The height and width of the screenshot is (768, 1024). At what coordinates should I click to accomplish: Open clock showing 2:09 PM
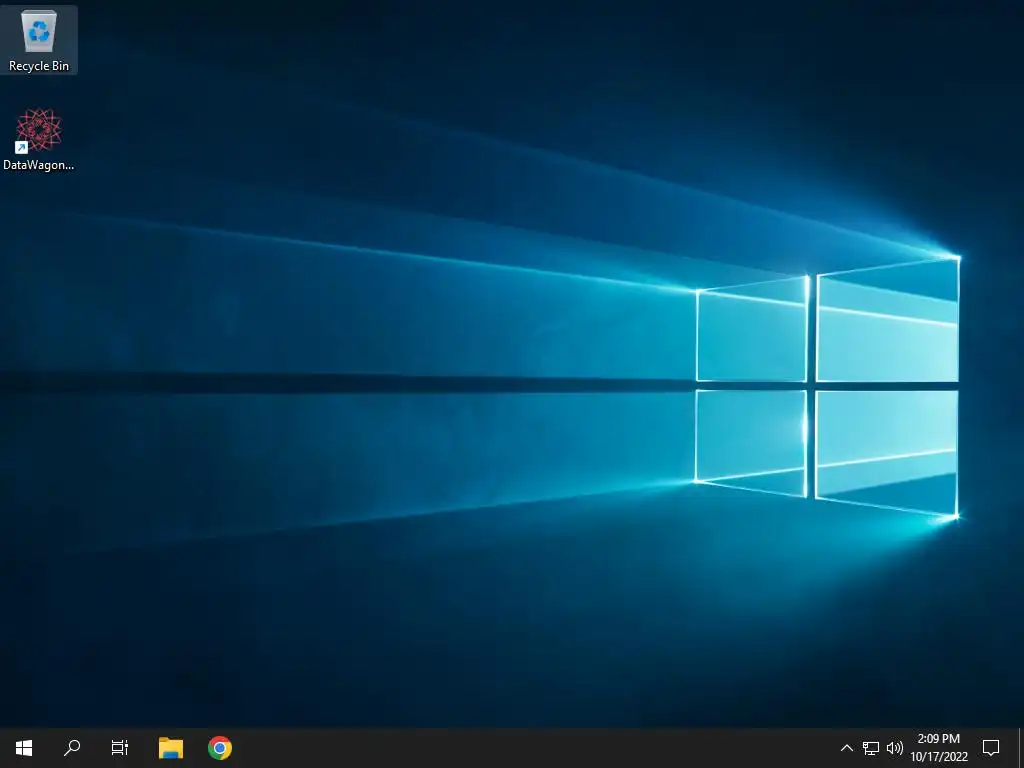[938, 748]
